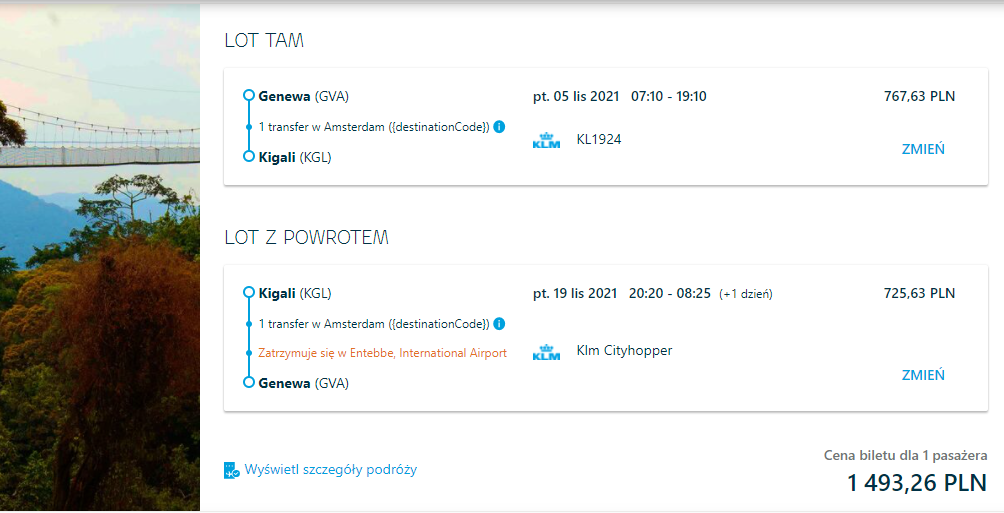This screenshot has width=1004, height=513.
Task: Click Genewa departure circle marker in outbound flight
Action: click(249, 96)
